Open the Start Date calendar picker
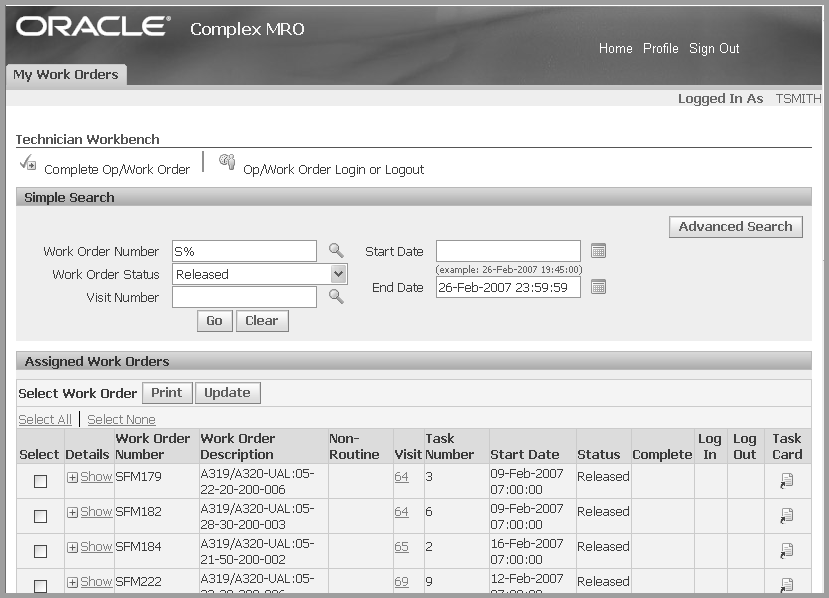The width and height of the screenshot is (829, 598). click(x=598, y=251)
